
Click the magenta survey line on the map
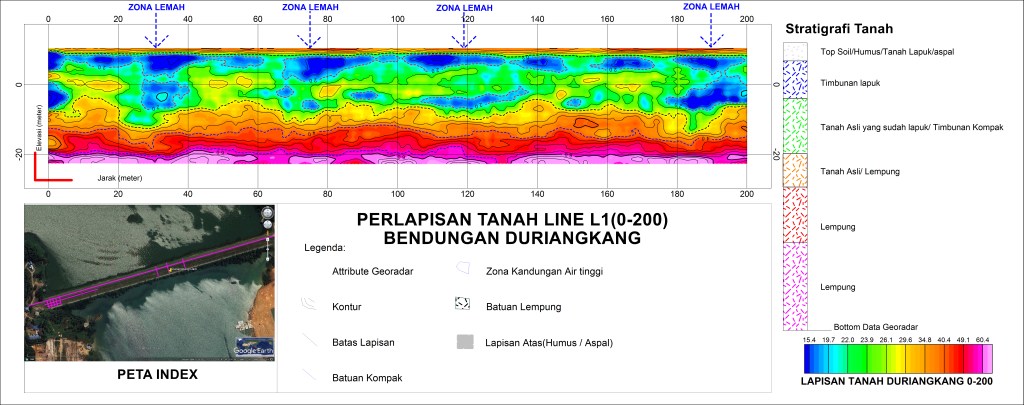150,272
